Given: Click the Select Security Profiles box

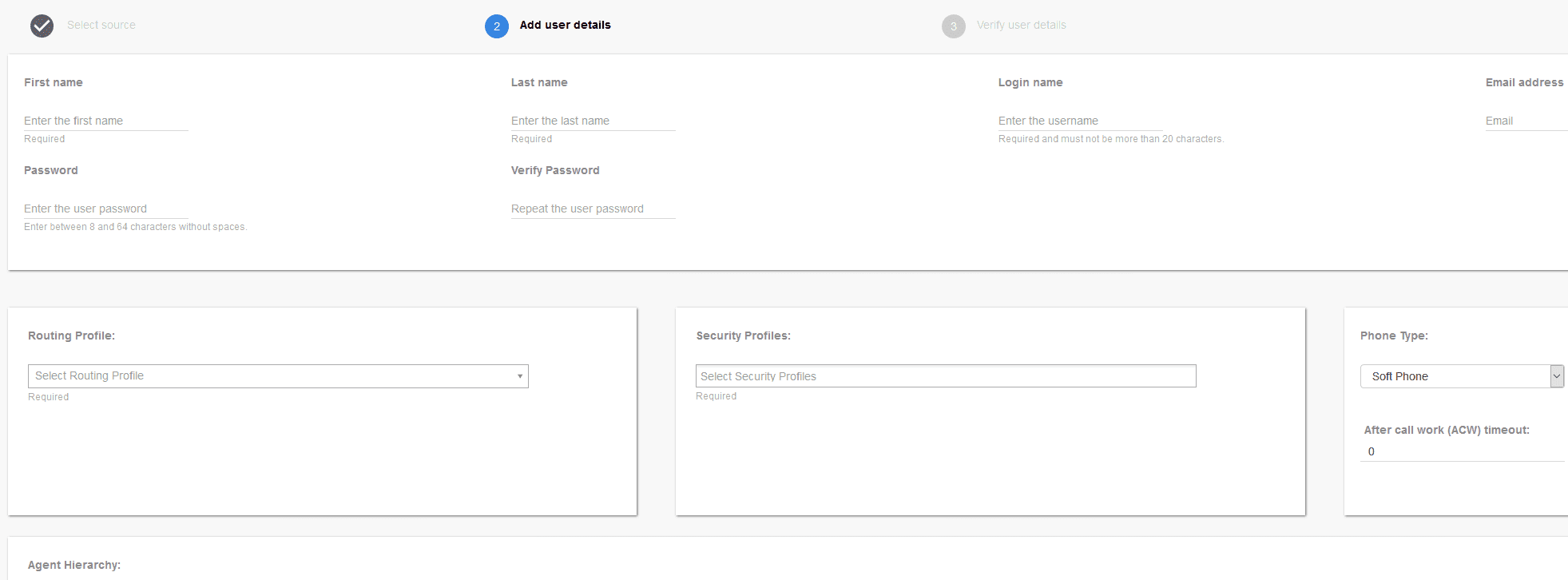Looking at the screenshot, I should point(946,376).
